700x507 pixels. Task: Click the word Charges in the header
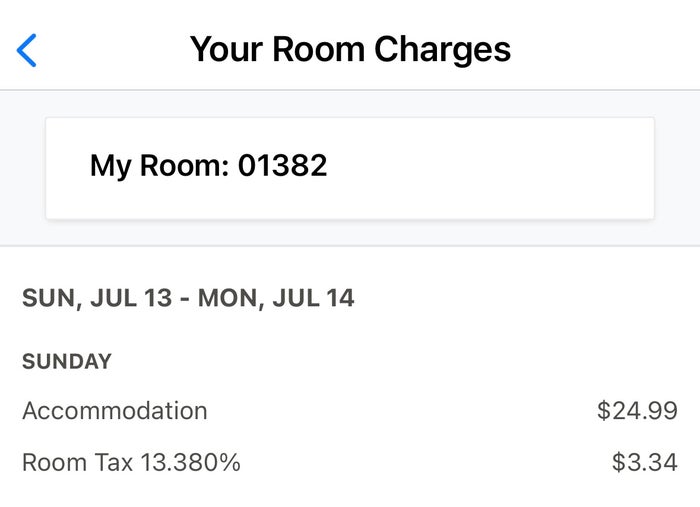tap(442, 50)
